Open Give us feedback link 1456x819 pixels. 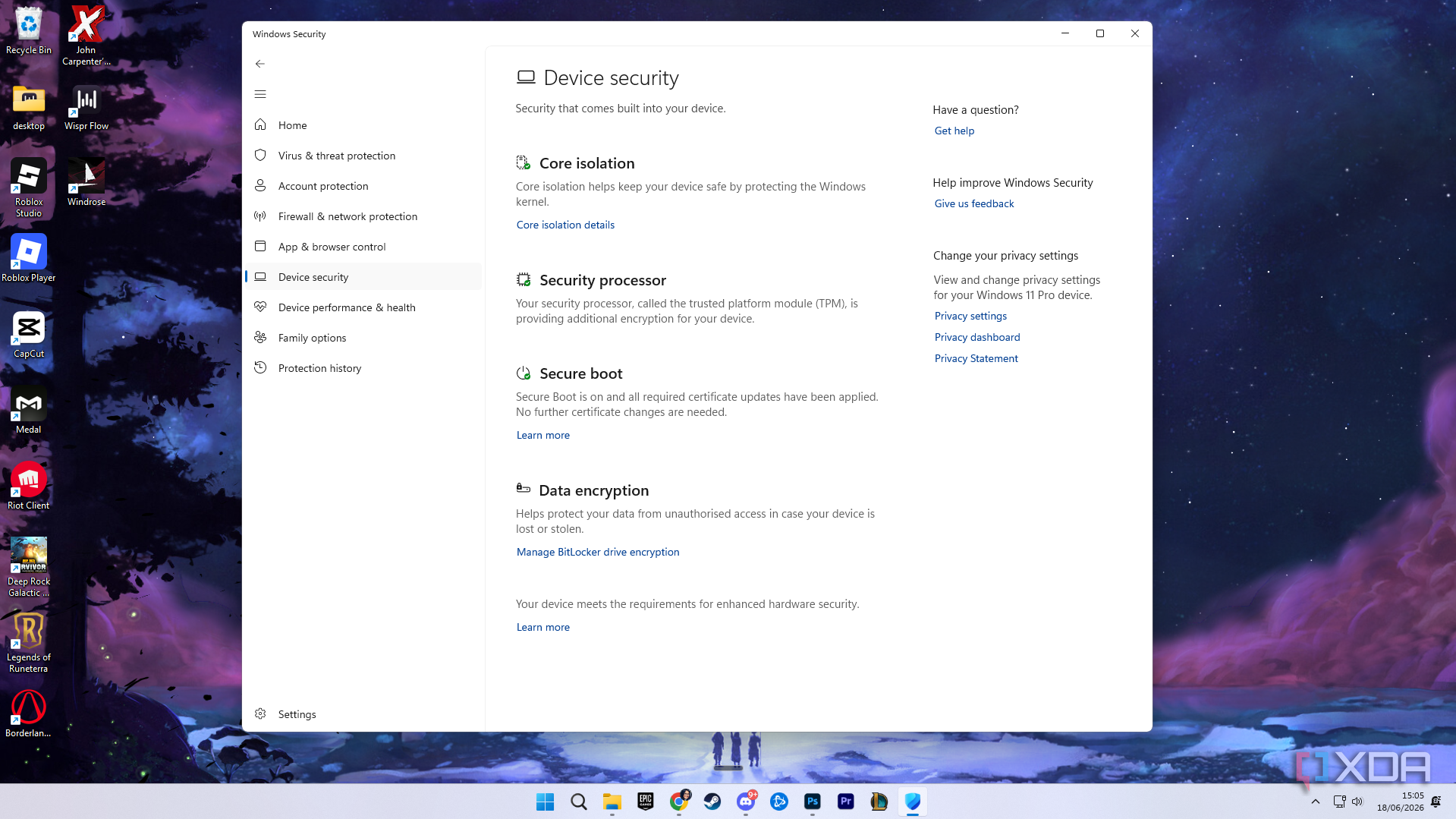(x=973, y=203)
